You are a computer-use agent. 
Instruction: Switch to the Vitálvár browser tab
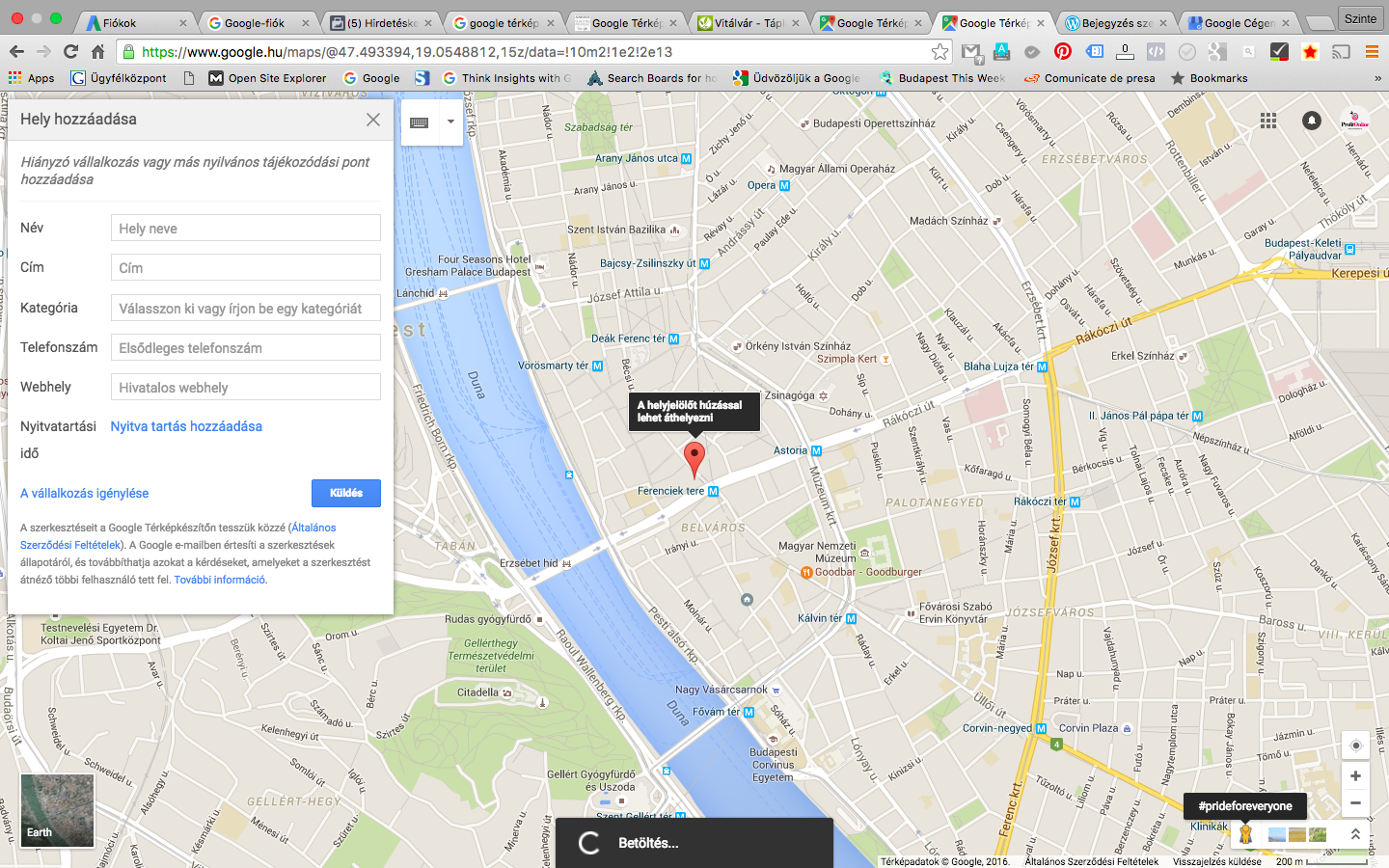[748, 22]
